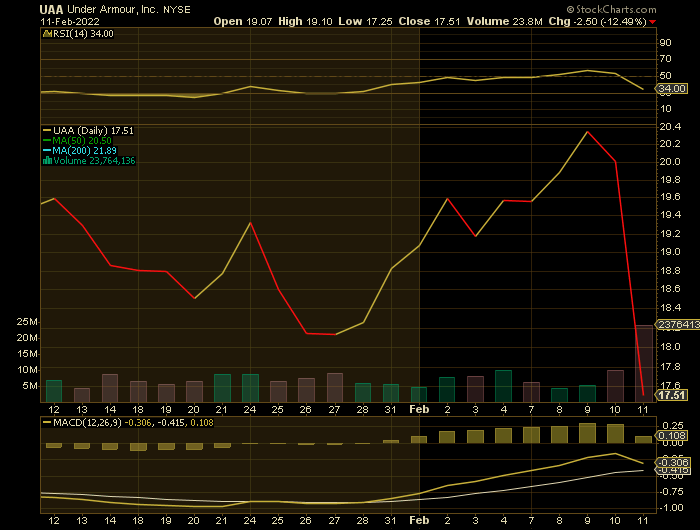Click the 'Volume 23,764,136' legend entry
This screenshot has height=530, width=700.
[x=89, y=161]
